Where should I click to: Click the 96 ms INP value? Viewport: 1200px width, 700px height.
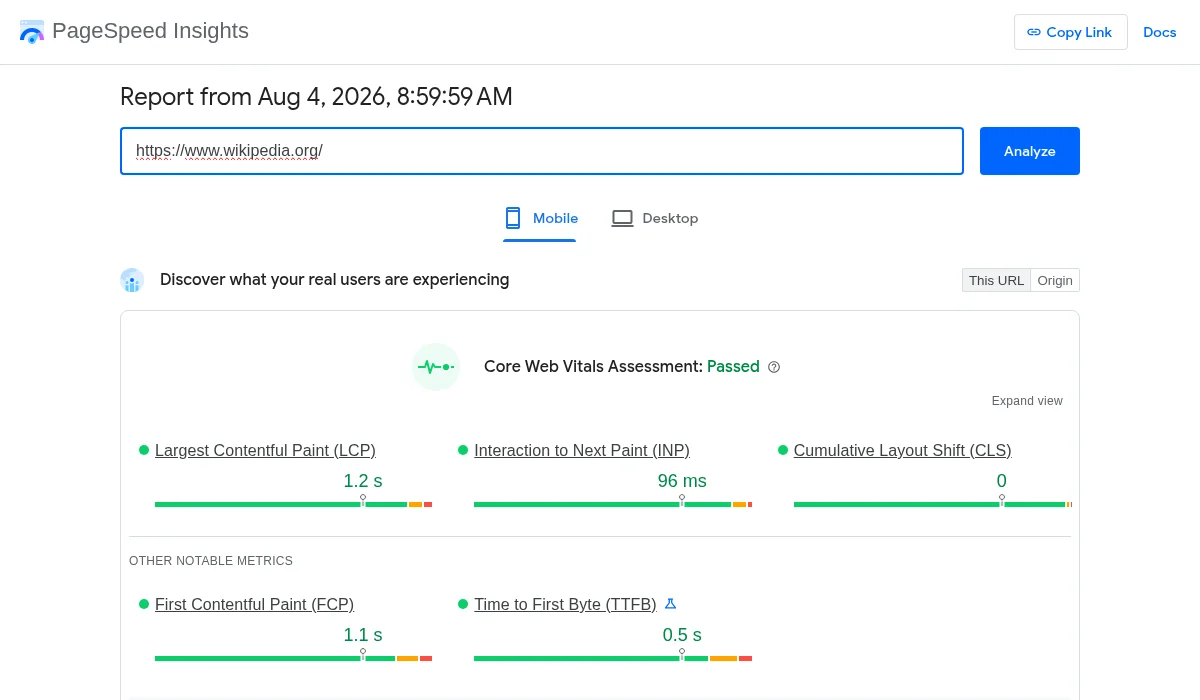point(682,481)
